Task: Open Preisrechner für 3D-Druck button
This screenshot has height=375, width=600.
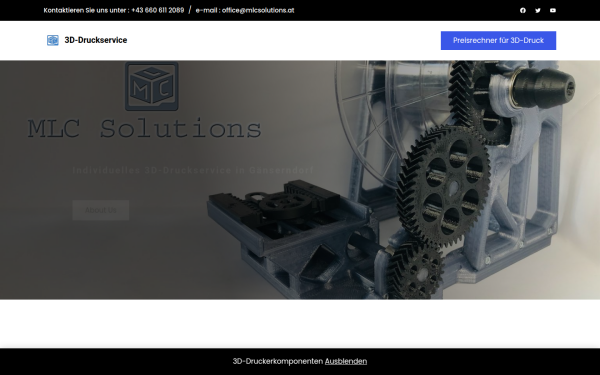Action: point(498,41)
